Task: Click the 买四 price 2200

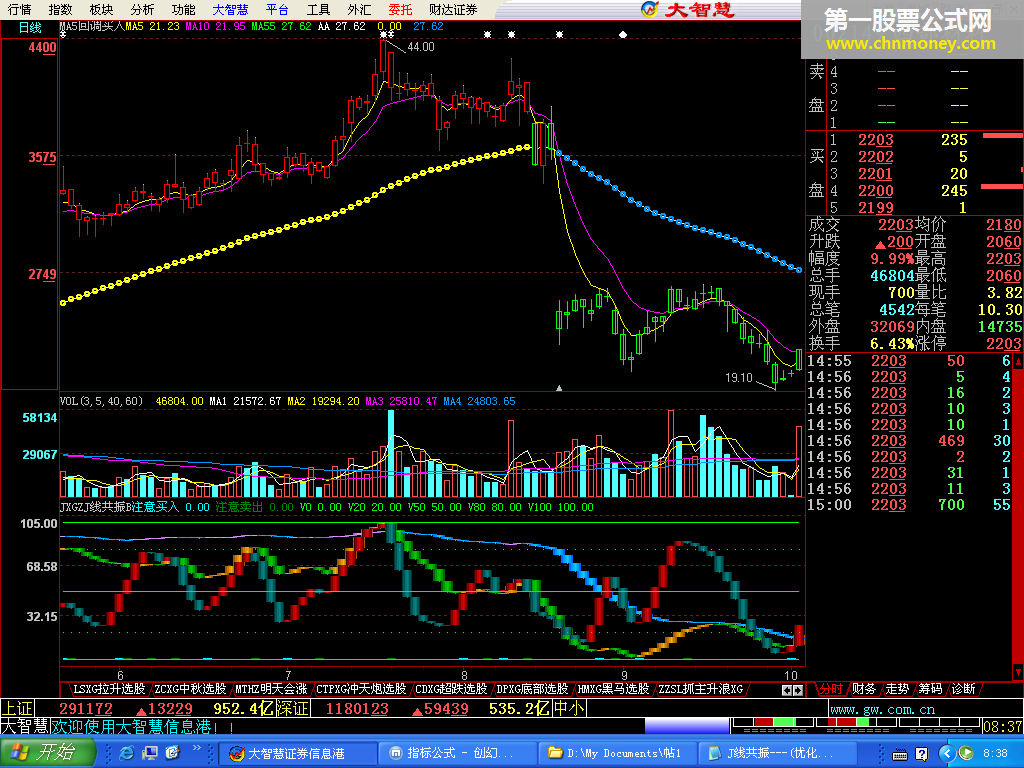Action: (x=875, y=191)
